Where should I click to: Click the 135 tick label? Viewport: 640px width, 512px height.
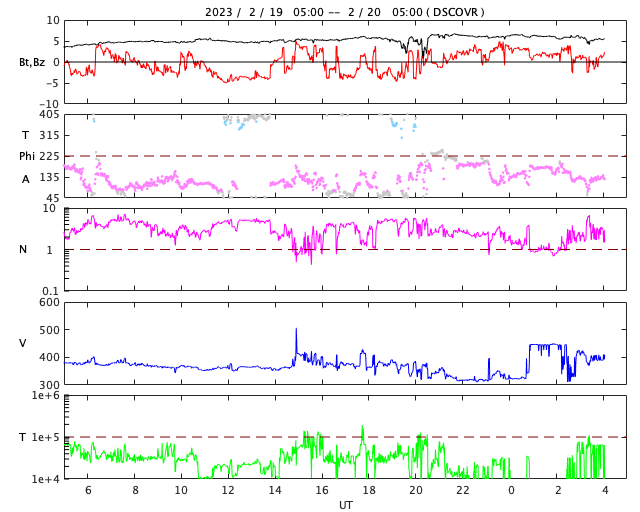pyautogui.click(x=49, y=178)
